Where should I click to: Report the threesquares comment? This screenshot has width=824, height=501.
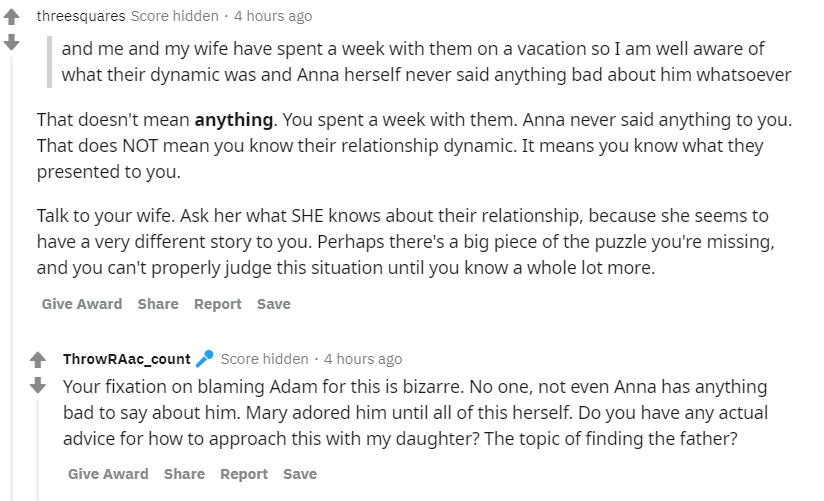[218, 304]
